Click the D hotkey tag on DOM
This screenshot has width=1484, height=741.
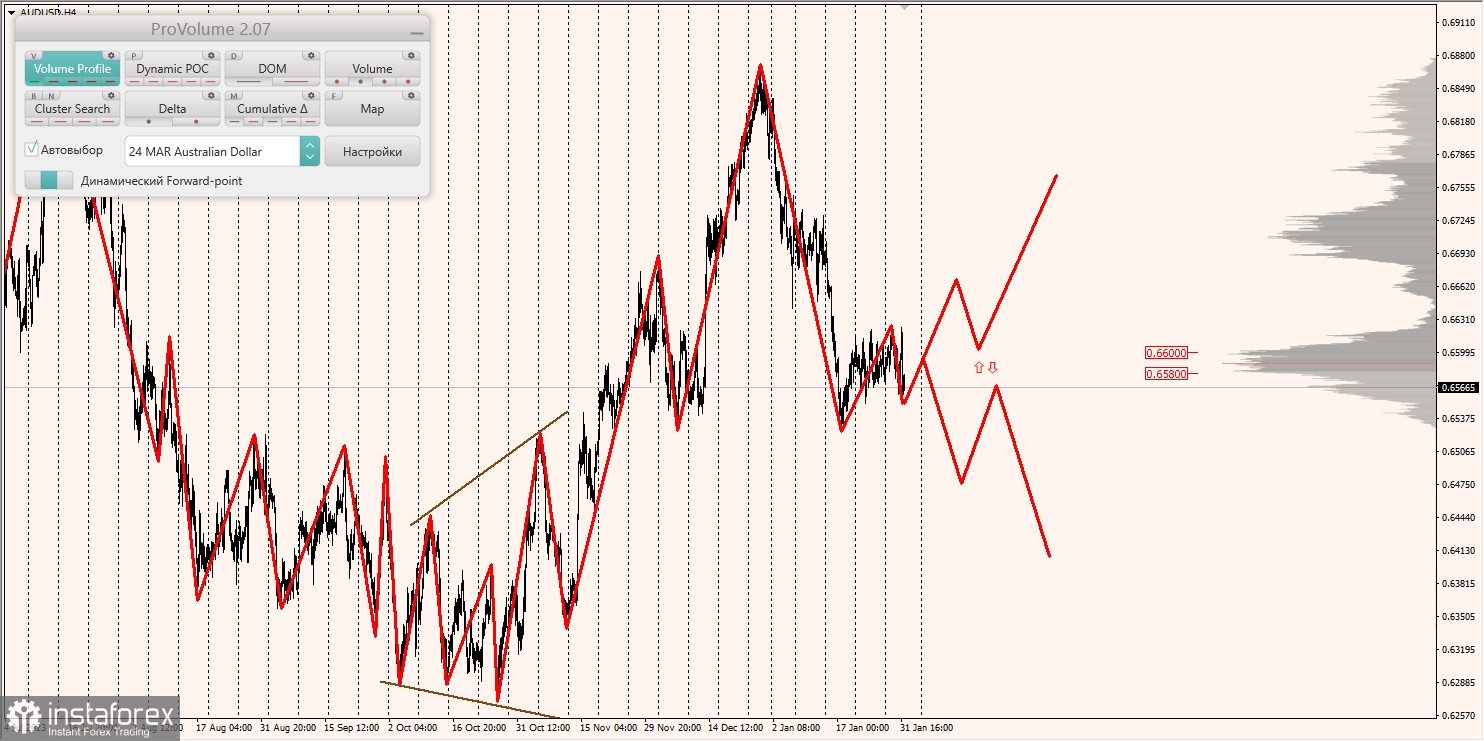(x=234, y=56)
